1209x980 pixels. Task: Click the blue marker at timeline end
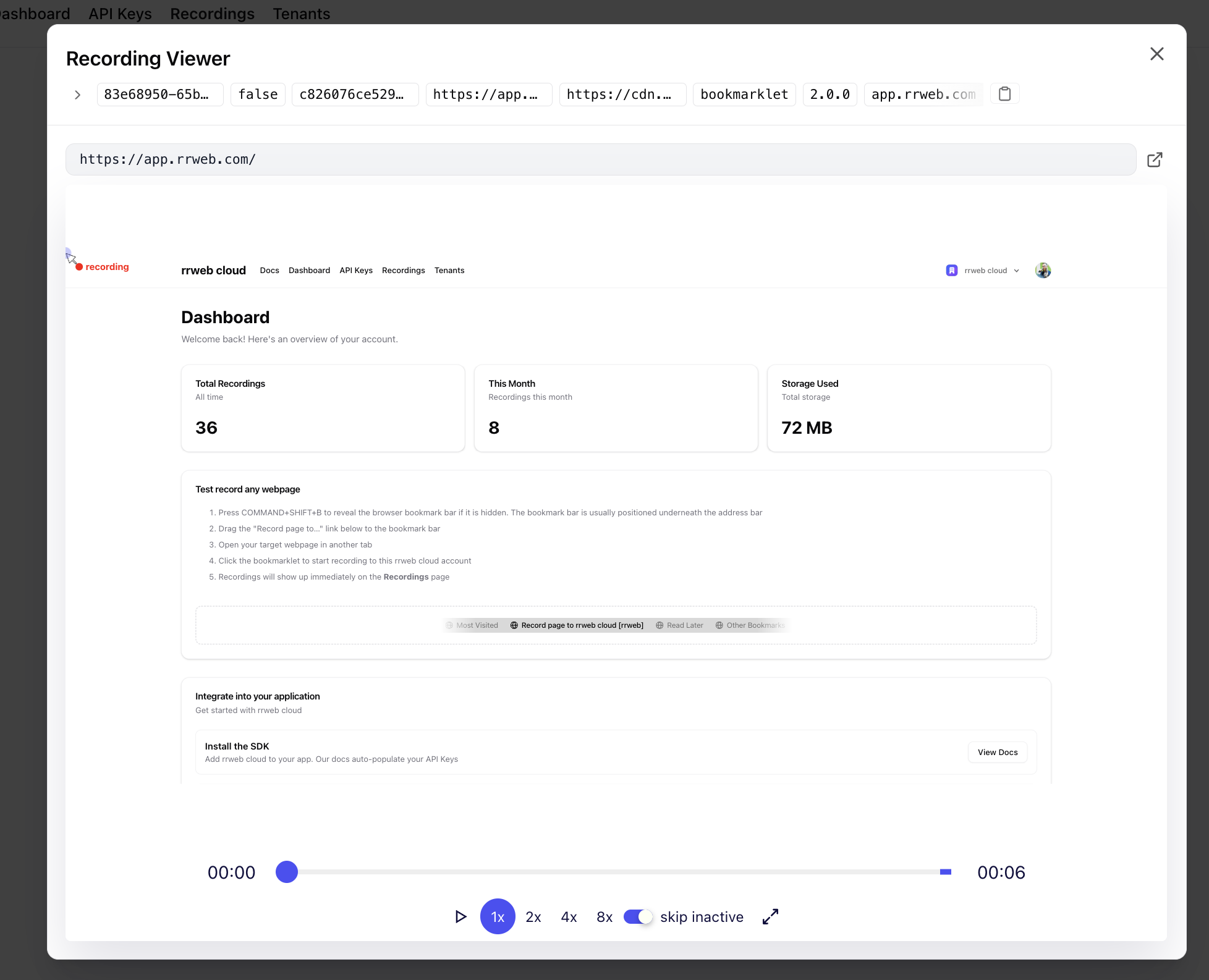[945, 872]
